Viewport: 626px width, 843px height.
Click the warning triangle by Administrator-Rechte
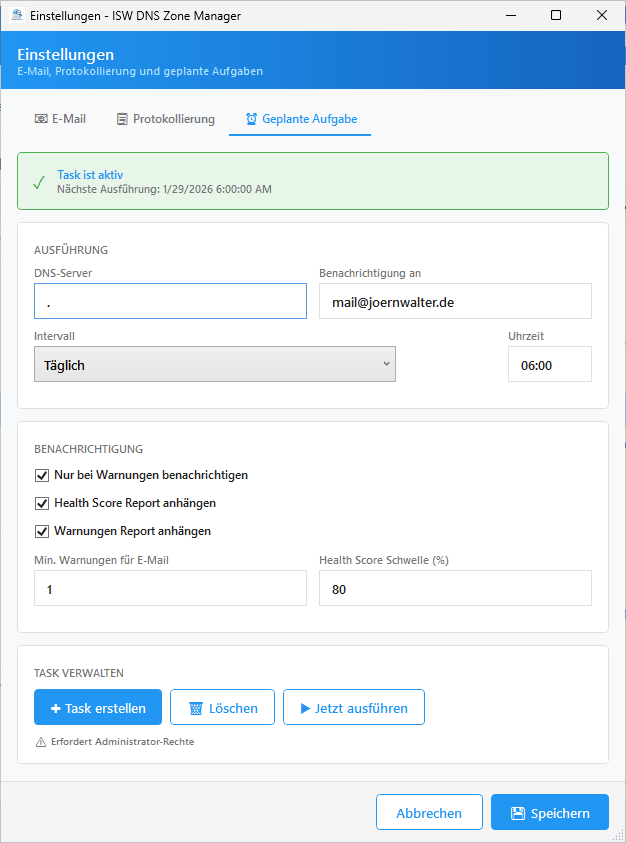coord(41,742)
